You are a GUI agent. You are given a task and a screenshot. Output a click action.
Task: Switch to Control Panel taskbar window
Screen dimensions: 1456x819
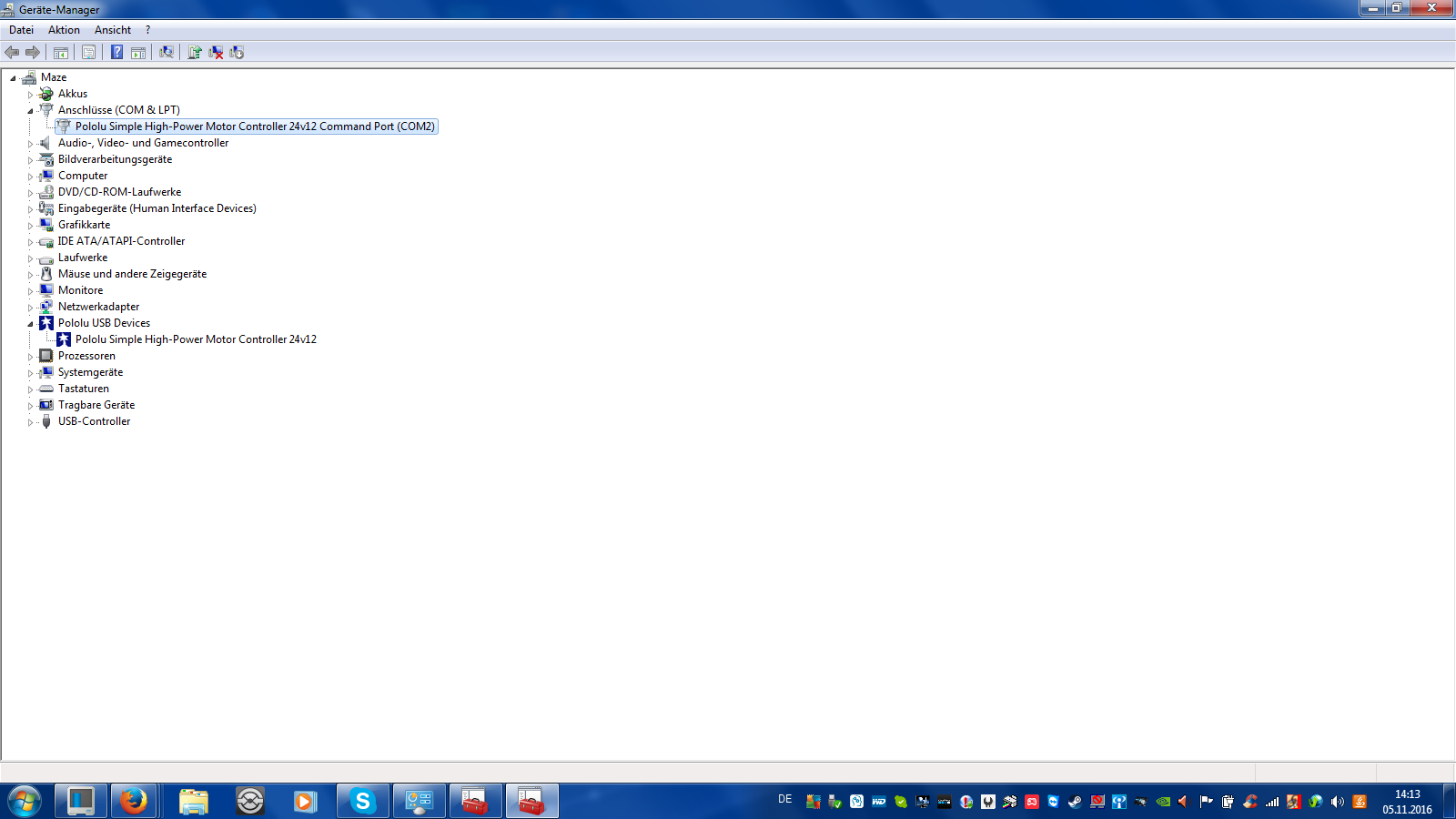coord(420,802)
